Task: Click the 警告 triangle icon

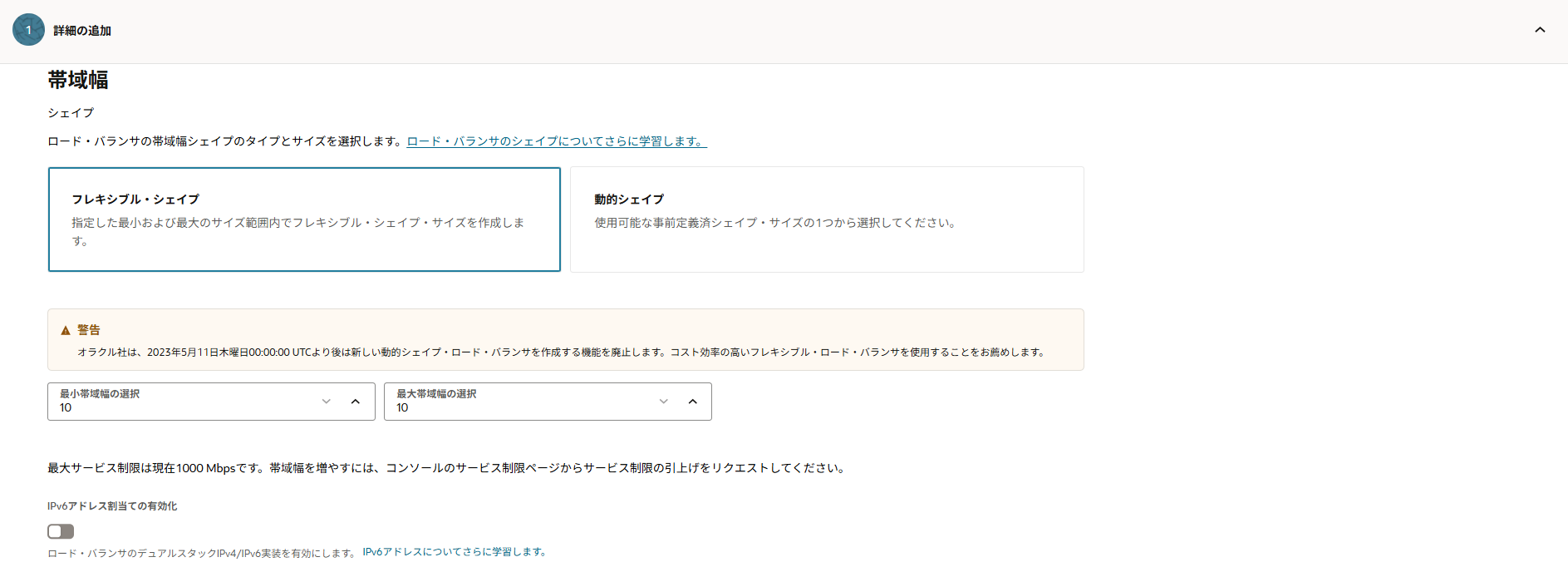Action: click(x=66, y=330)
